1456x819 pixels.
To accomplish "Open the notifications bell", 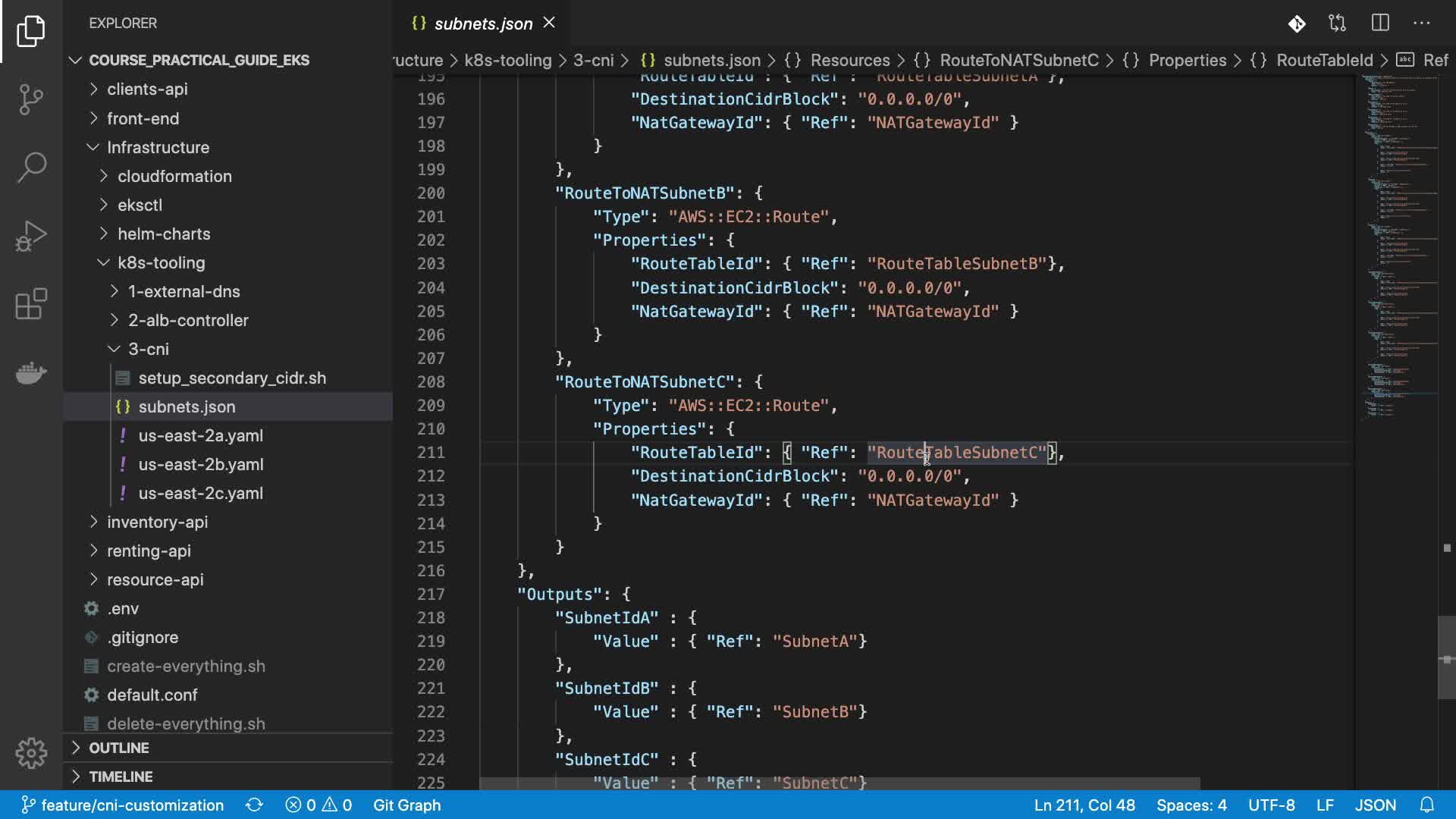I will [x=1427, y=805].
